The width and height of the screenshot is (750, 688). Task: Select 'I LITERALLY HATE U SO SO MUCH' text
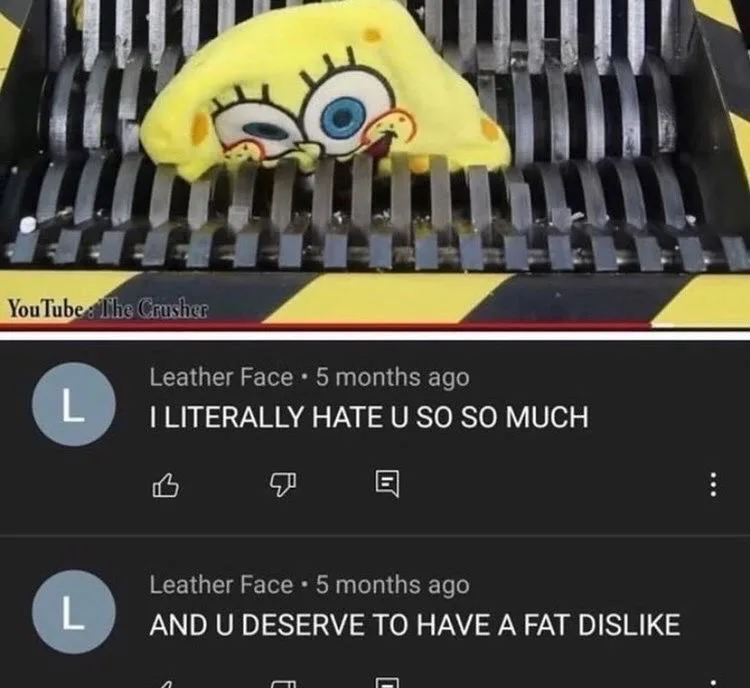point(369,416)
